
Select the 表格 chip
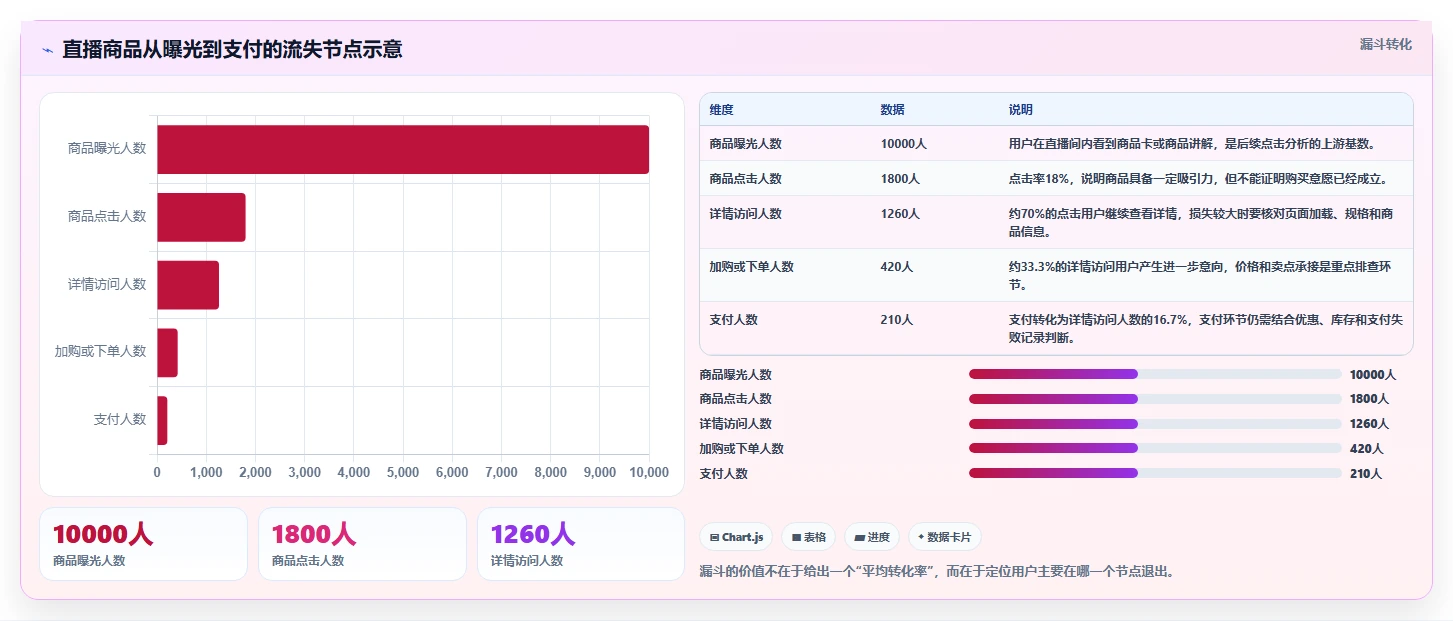pyautogui.click(x=808, y=537)
